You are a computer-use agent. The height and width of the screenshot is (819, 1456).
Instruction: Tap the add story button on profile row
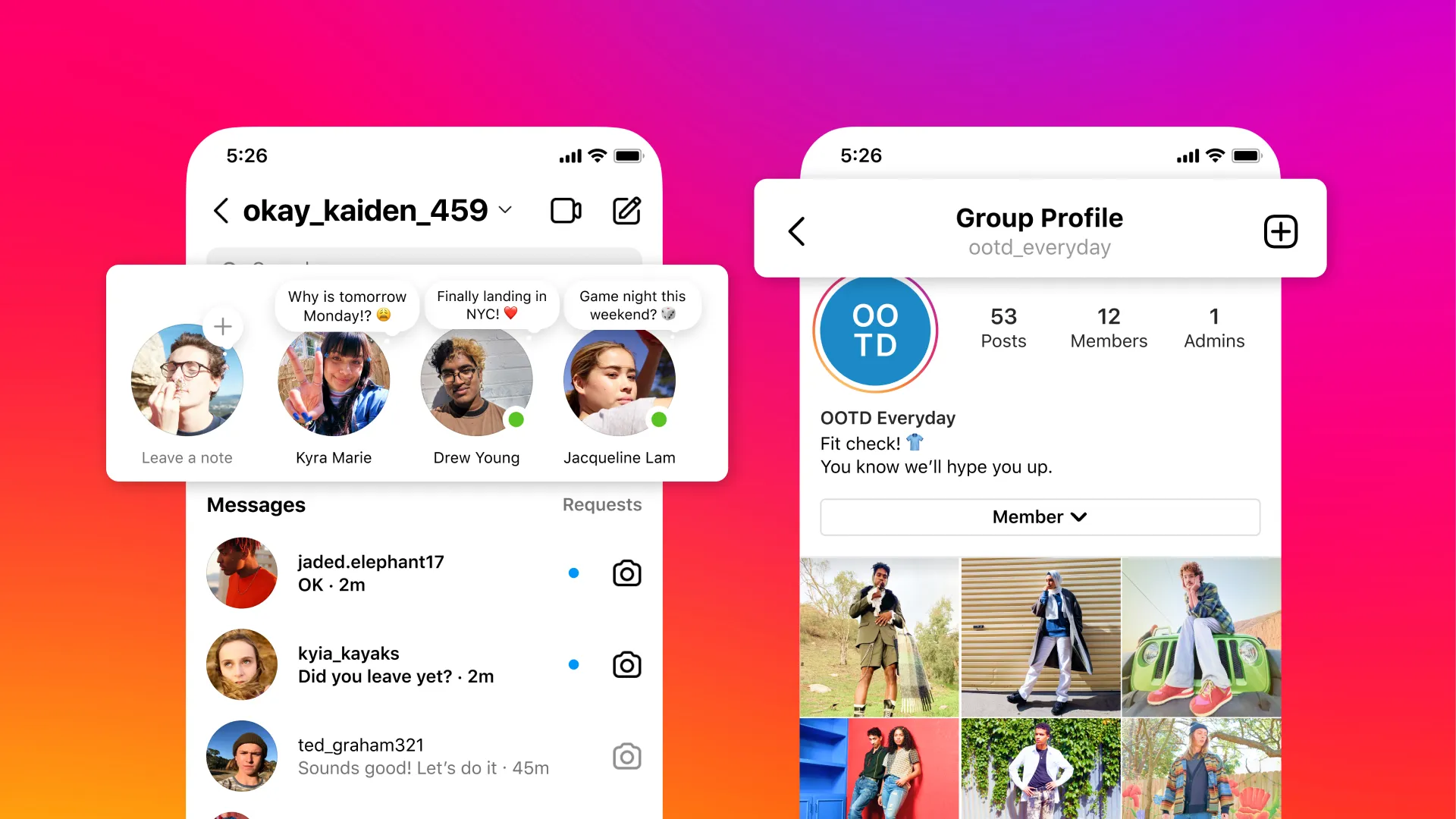point(222,326)
